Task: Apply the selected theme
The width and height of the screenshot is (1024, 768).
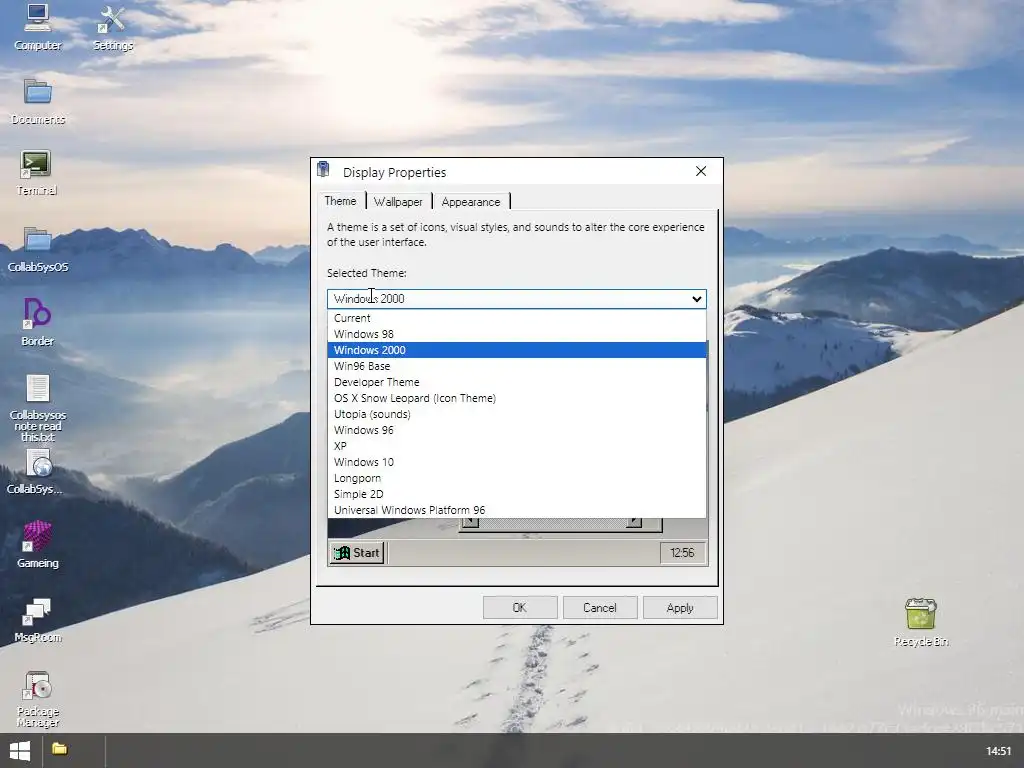Action: pos(680,607)
